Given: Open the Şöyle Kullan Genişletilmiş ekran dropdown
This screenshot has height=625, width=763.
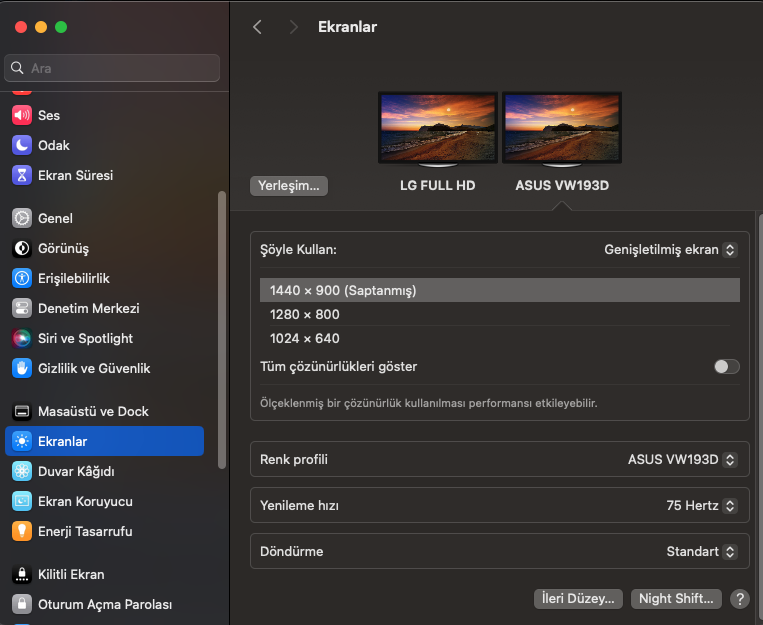Looking at the screenshot, I should click(670, 249).
